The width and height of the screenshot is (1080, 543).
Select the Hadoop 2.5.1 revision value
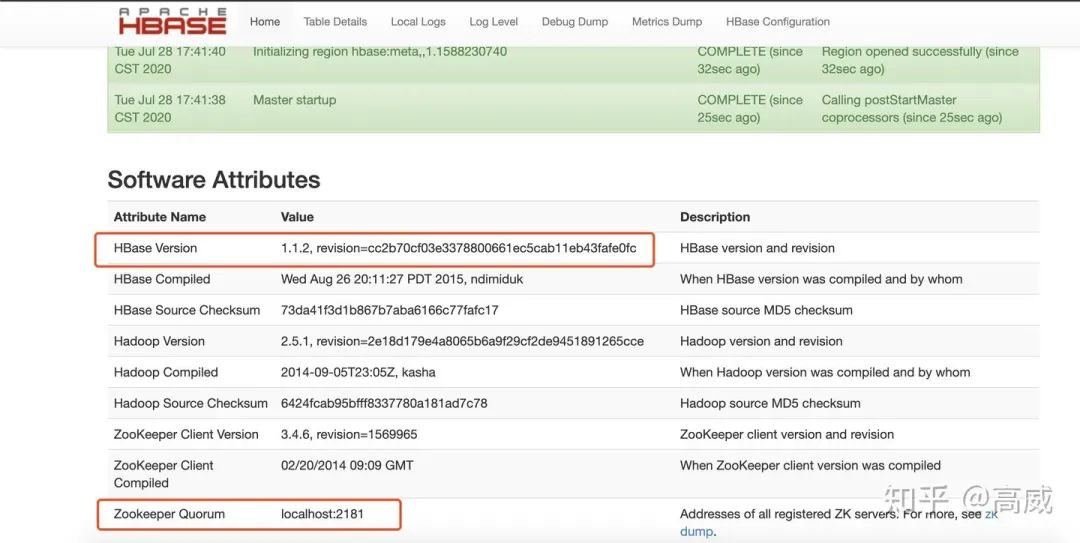coord(462,341)
